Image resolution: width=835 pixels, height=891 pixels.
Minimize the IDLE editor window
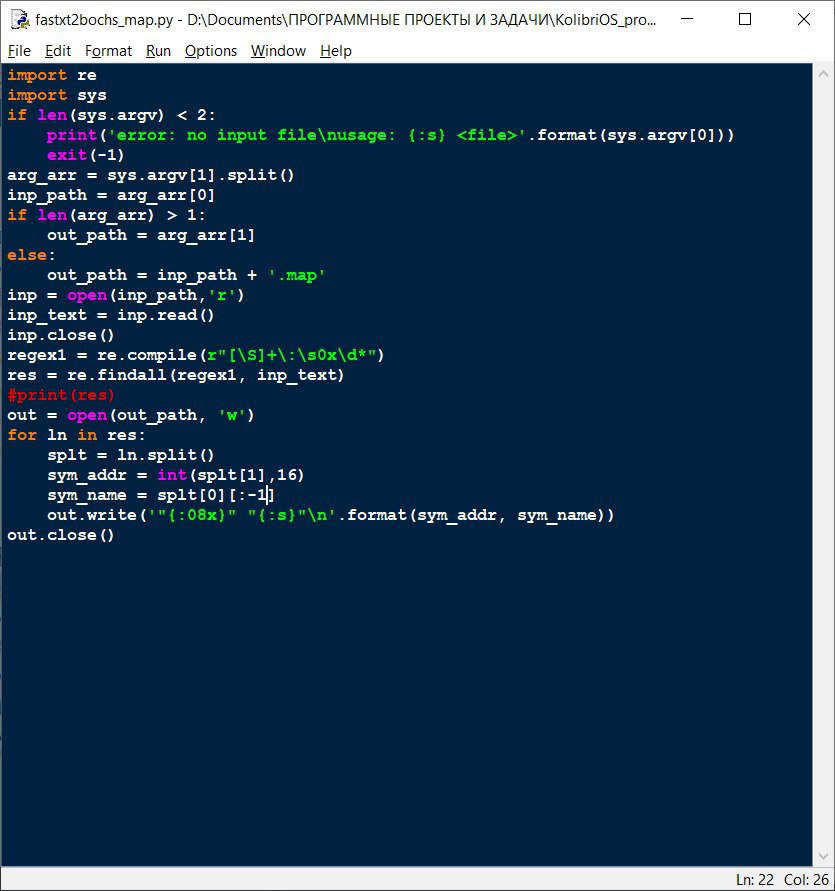[687, 19]
